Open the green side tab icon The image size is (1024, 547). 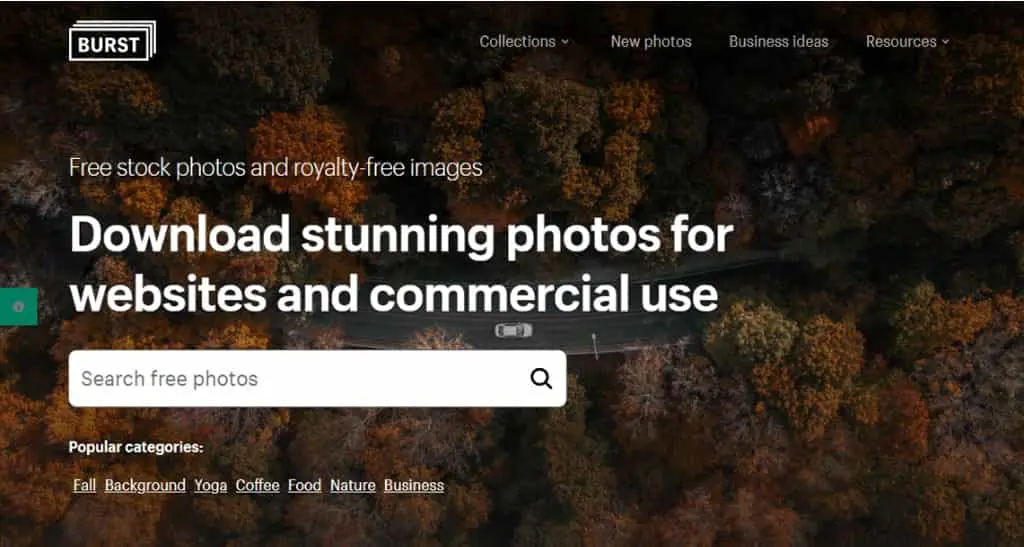point(18,306)
